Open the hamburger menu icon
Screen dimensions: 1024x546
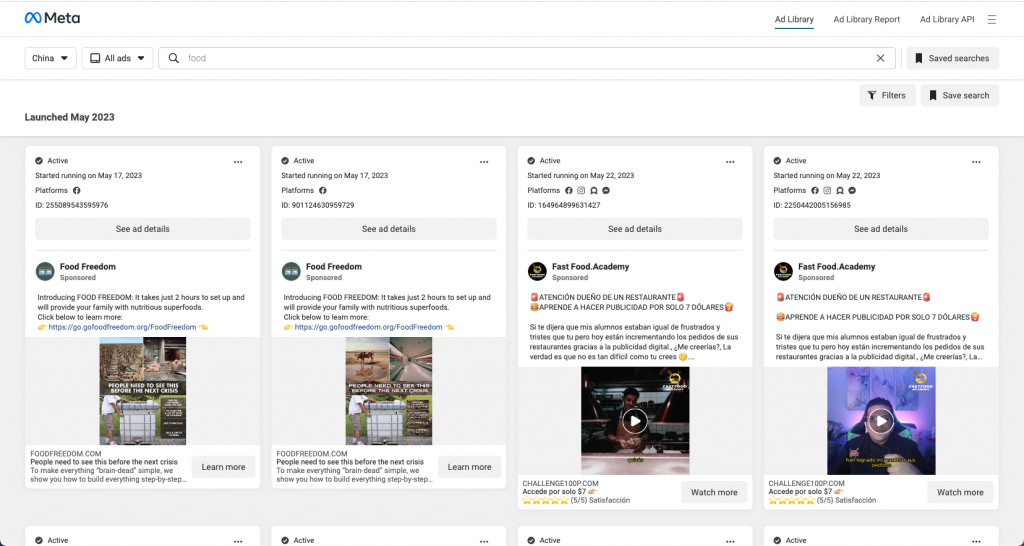pos(991,20)
